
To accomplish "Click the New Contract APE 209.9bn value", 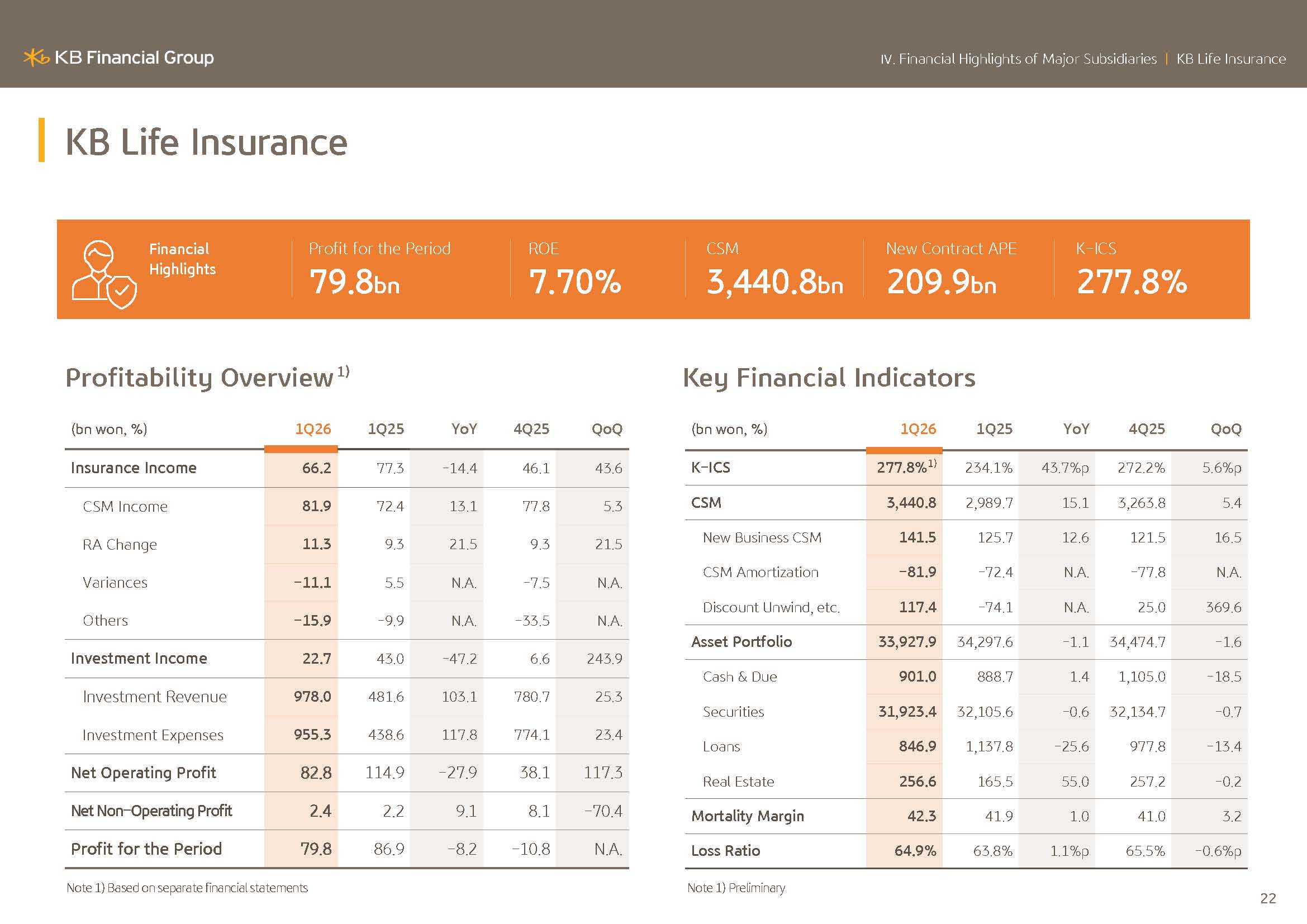I will [x=942, y=282].
